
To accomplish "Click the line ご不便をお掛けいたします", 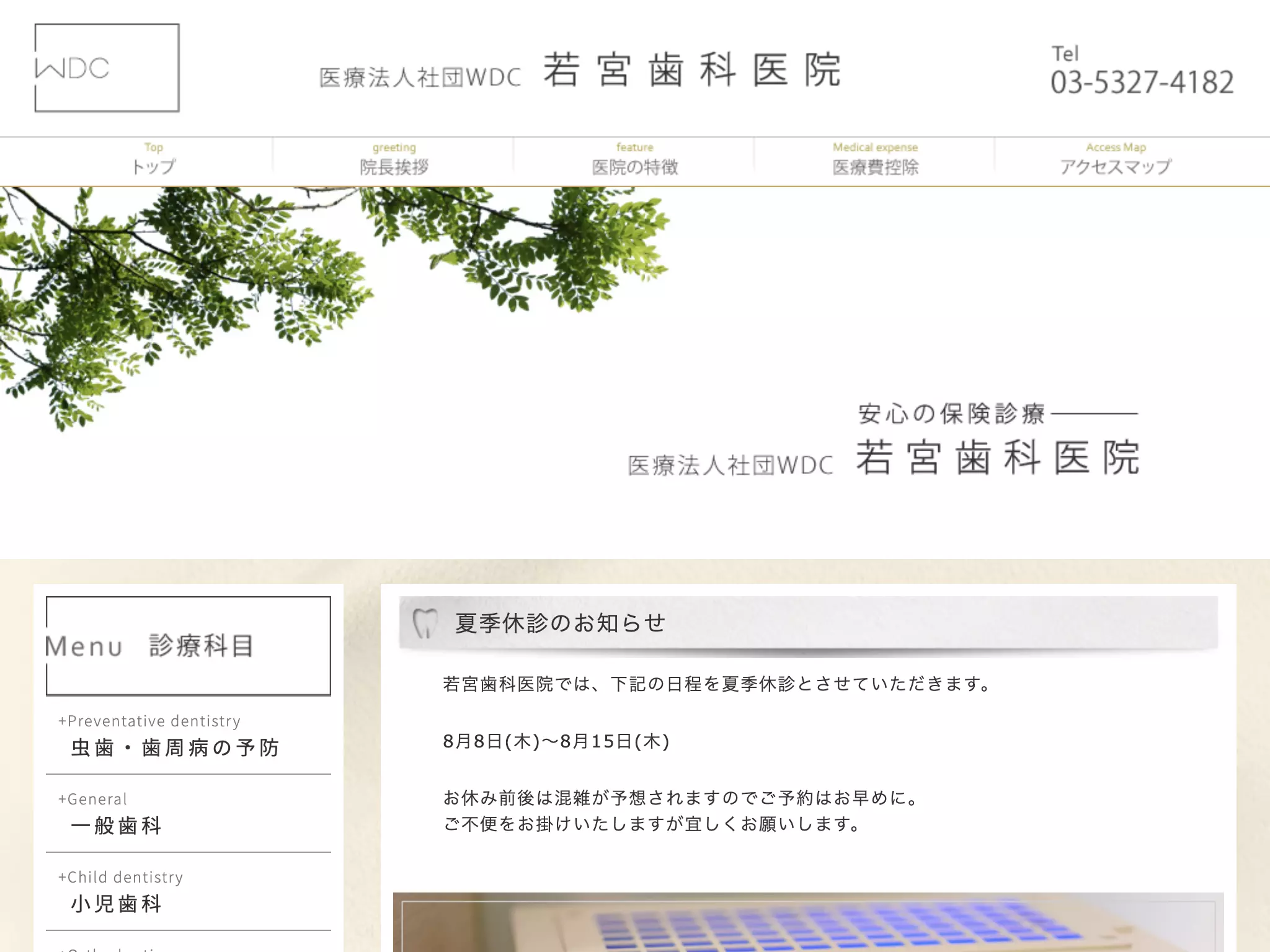I will point(654,824).
